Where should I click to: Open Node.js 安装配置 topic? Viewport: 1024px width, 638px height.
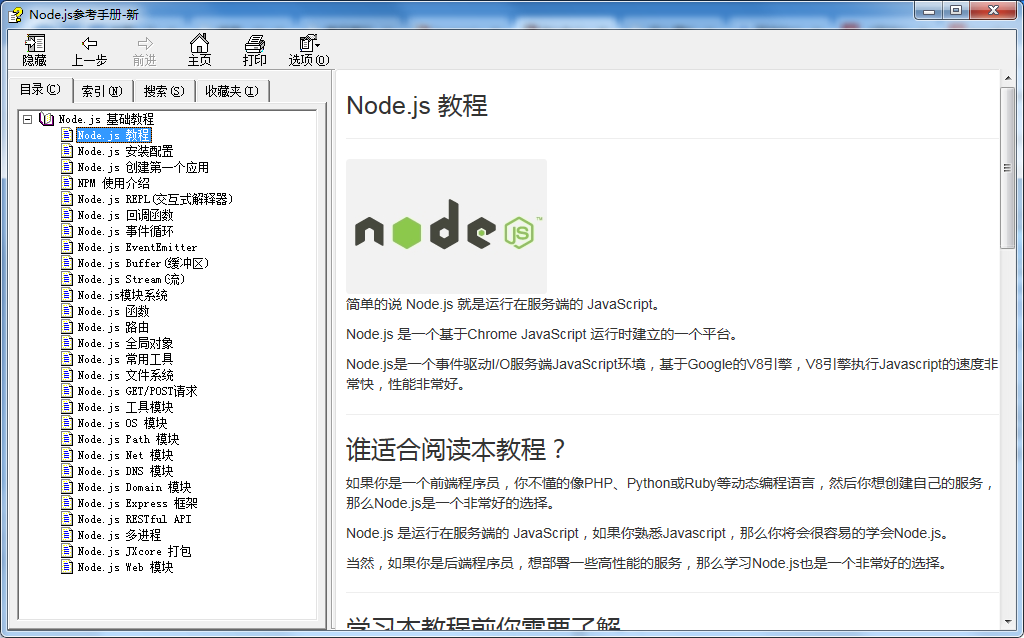coord(125,151)
